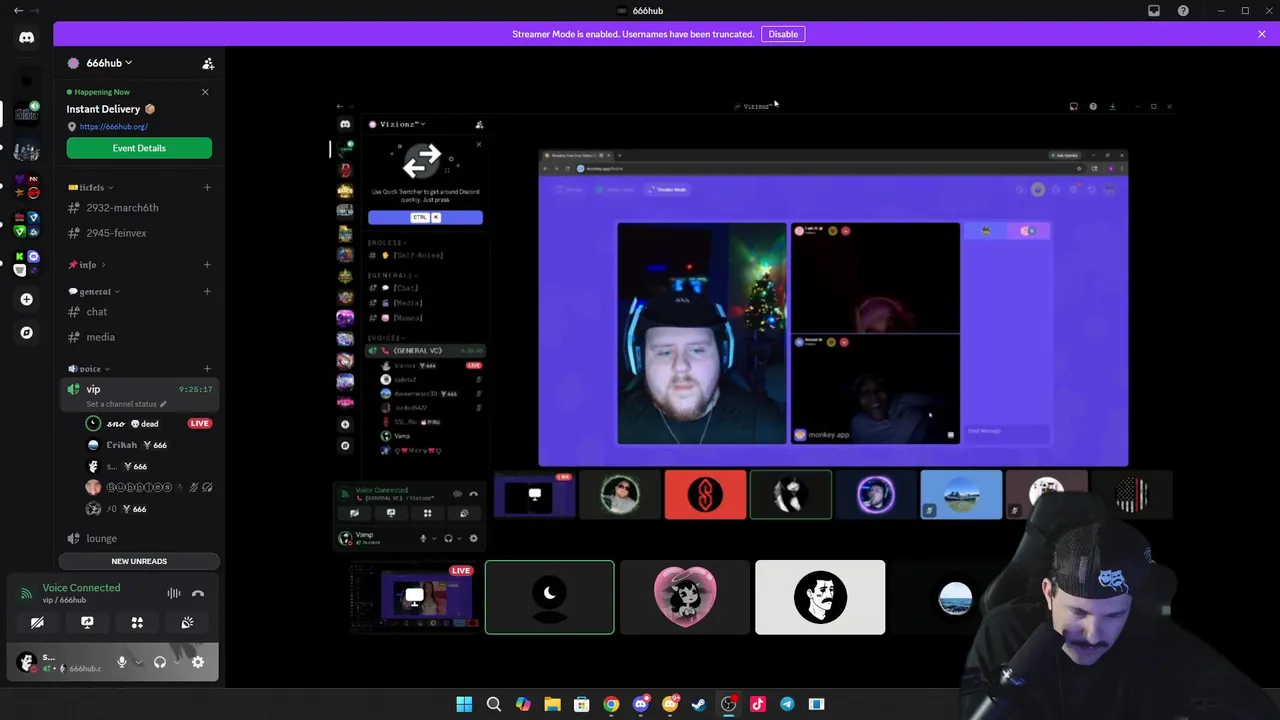
Task: Click 9:25:17 call timer on vip
Action: (x=195, y=389)
